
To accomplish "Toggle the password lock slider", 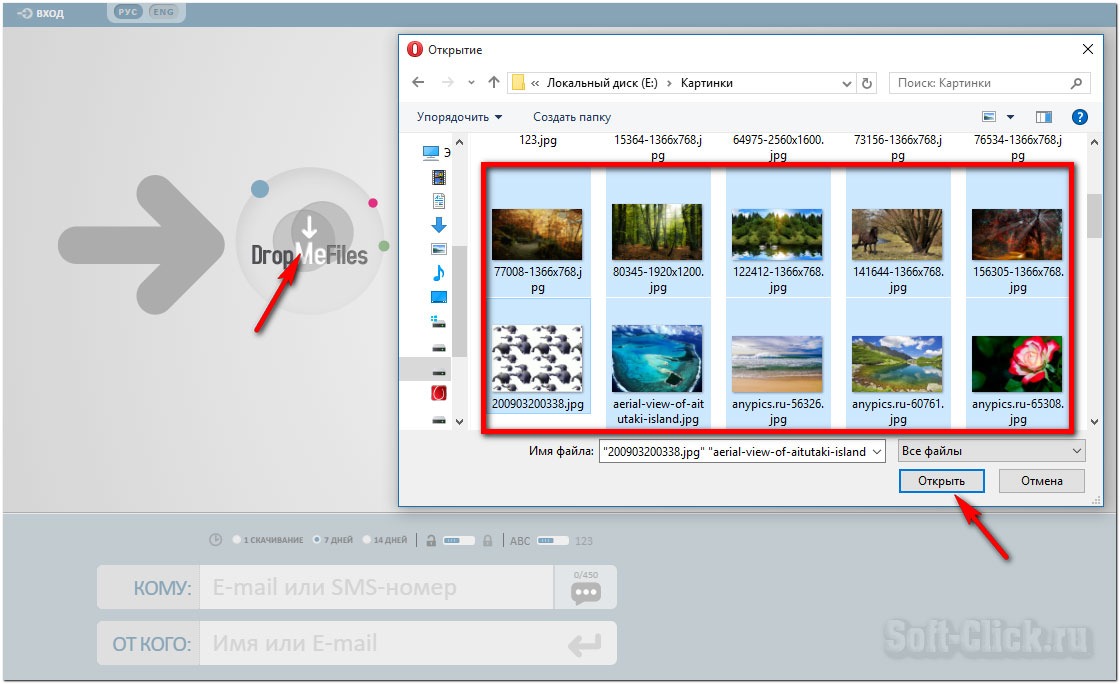I will (x=459, y=540).
